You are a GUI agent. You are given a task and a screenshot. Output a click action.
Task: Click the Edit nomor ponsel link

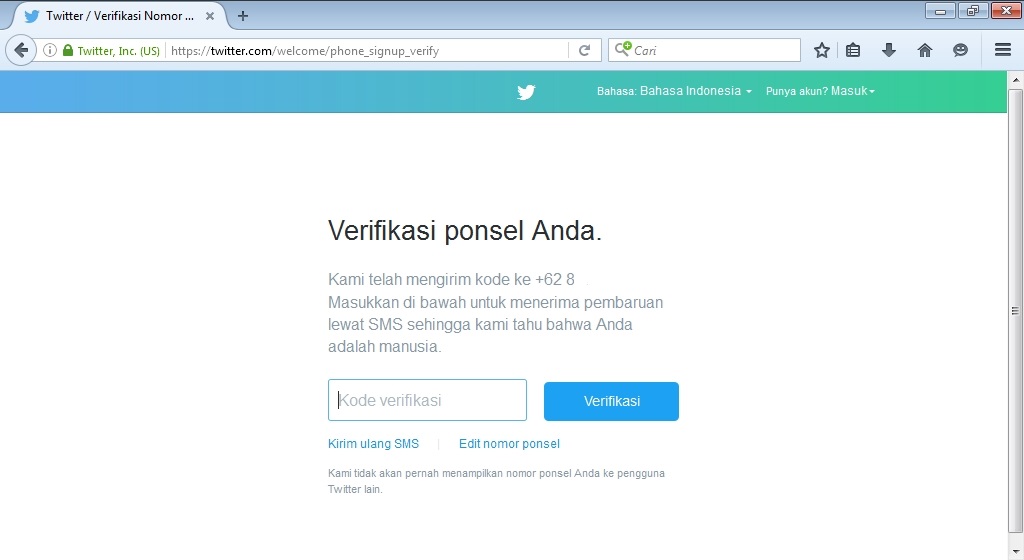click(509, 444)
